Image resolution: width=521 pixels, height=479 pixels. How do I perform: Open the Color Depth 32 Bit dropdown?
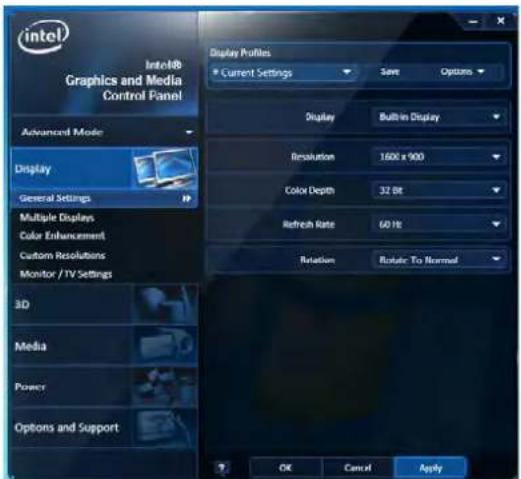coord(439,190)
